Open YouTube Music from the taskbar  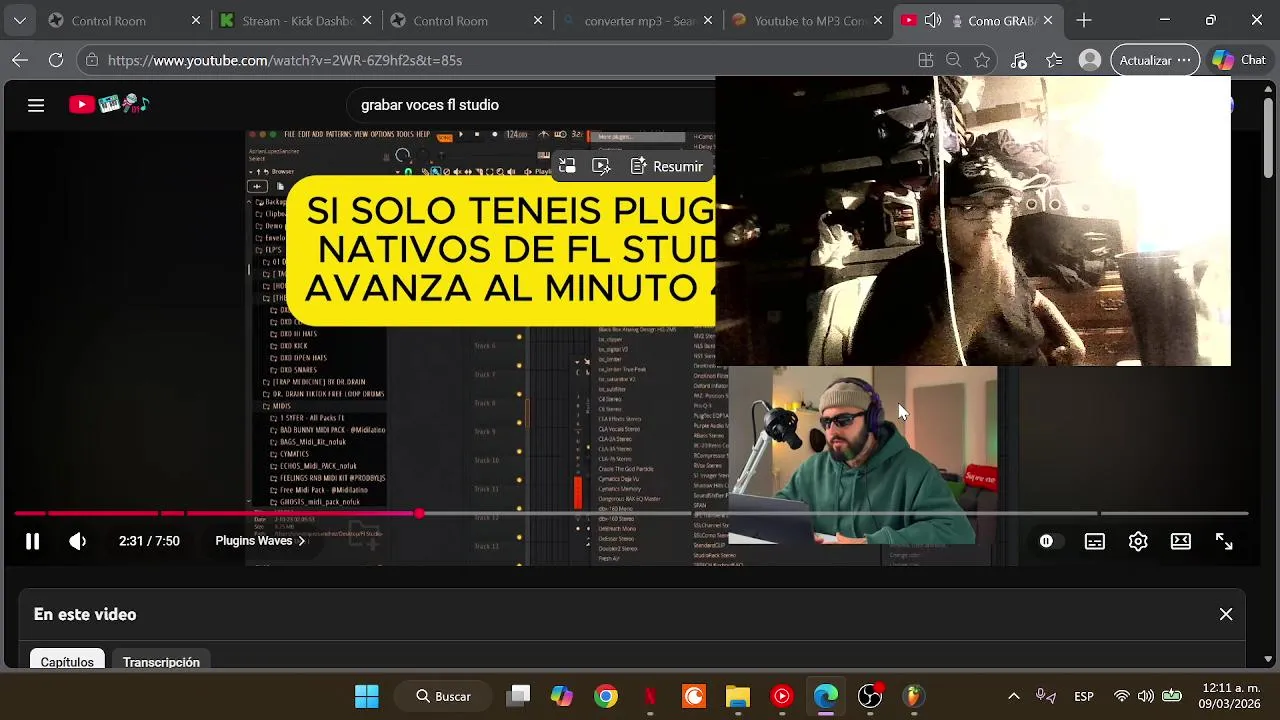click(782, 696)
